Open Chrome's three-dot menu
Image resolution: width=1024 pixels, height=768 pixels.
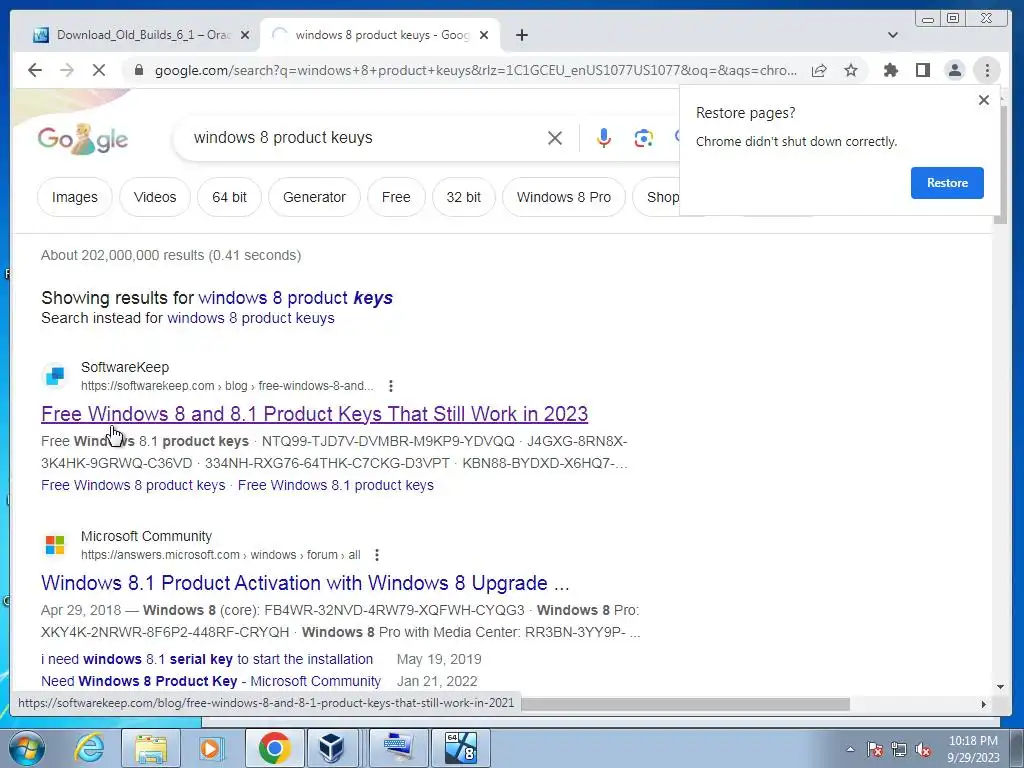[x=987, y=70]
